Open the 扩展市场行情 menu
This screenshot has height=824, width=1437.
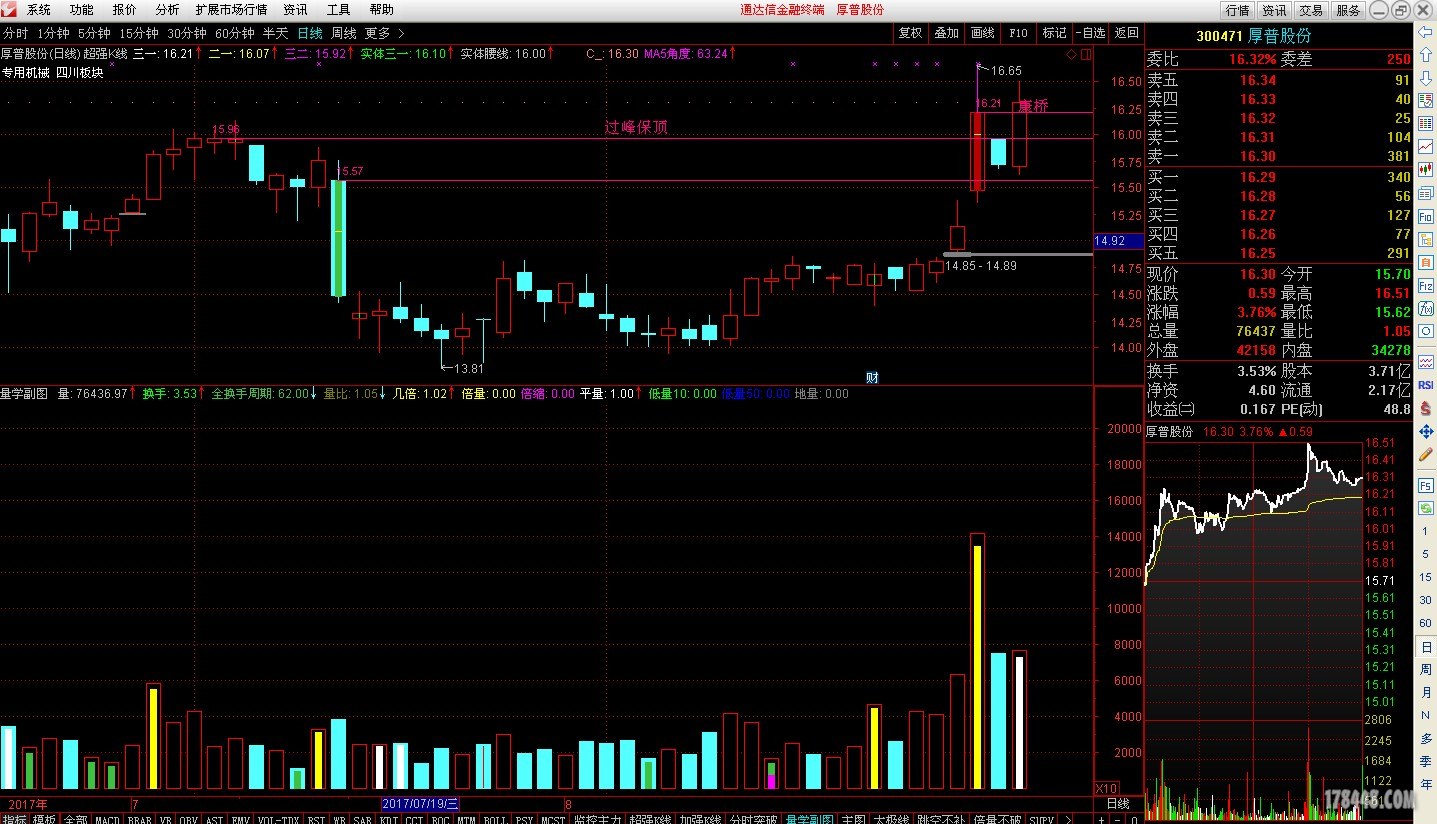point(231,9)
